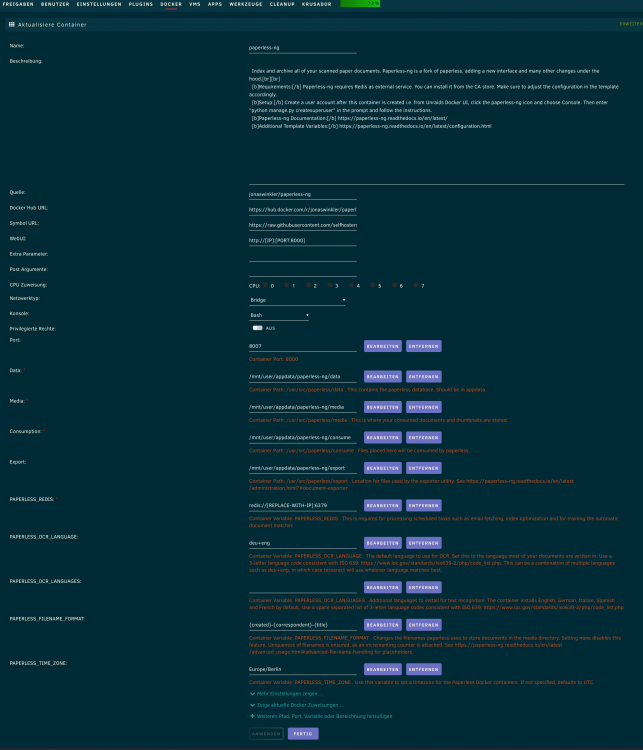The width and height of the screenshot is (643, 750).
Task: Click plus icon to add another path or variable
Action: tap(252, 716)
